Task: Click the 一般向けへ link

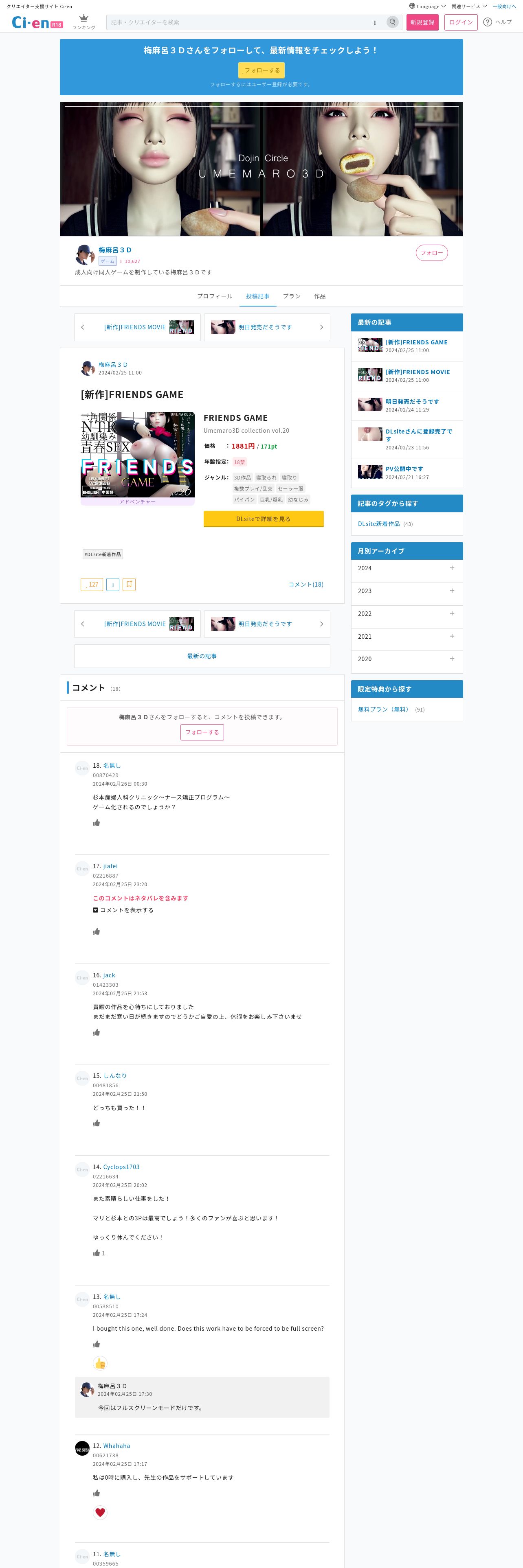Action: point(504,6)
